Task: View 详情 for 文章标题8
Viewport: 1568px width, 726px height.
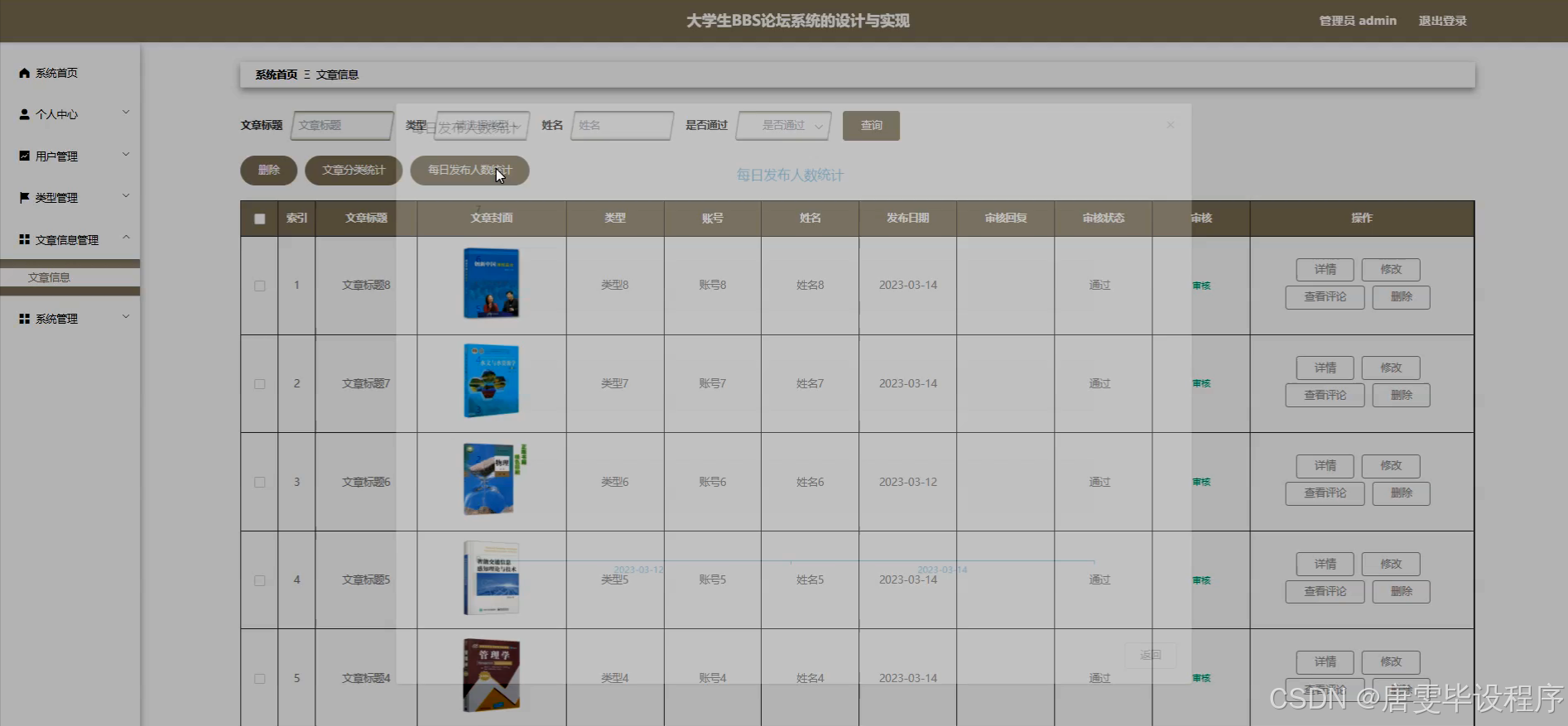Action: tap(1325, 270)
